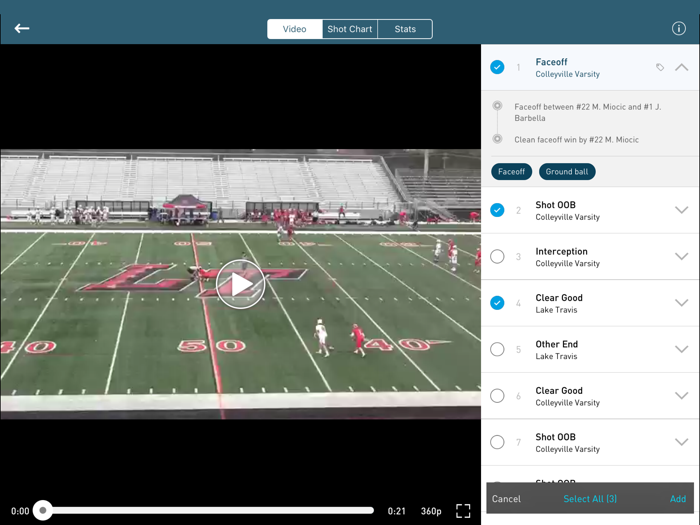Viewport: 700px width, 525px height.
Task: Check clip 7 Shot OOB checkbox
Action: [497, 442]
